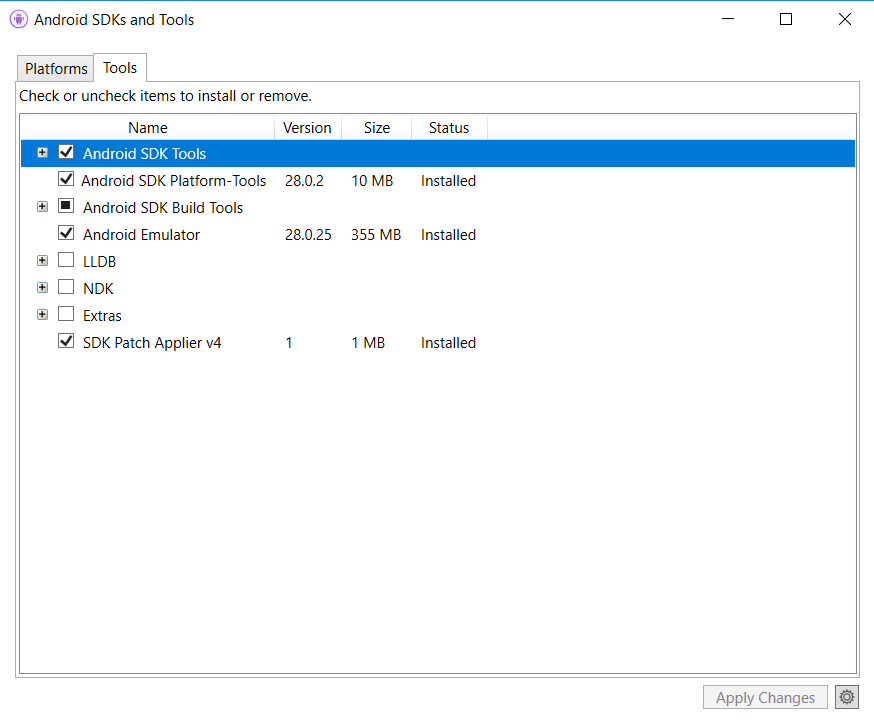Viewport: 874px width, 724px height.
Task: Uncheck the Android SDK Tools item
Action: click(66, 152)
